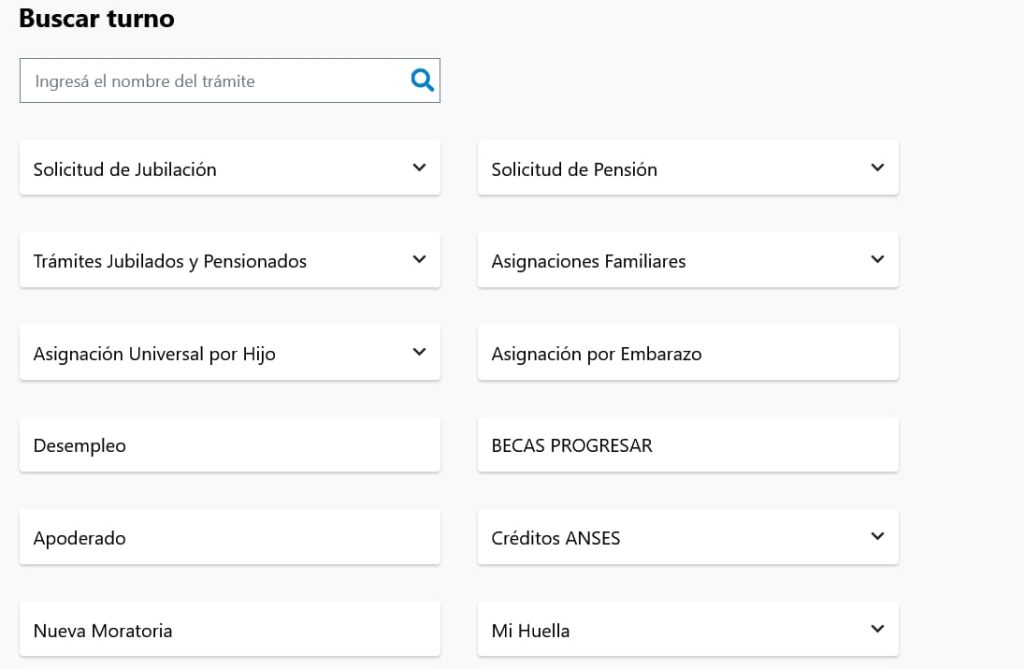This screenshot has width=1024, height=669.
Task: Click the Solicitud de Pensión label
Action: [574, 169]
